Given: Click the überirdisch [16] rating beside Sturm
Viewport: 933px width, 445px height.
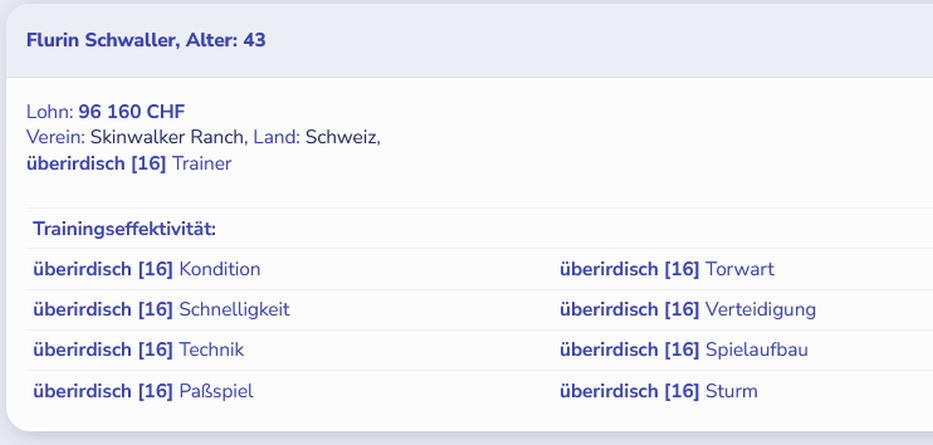Looking at the screenshot, I should (x=629, y=391).
